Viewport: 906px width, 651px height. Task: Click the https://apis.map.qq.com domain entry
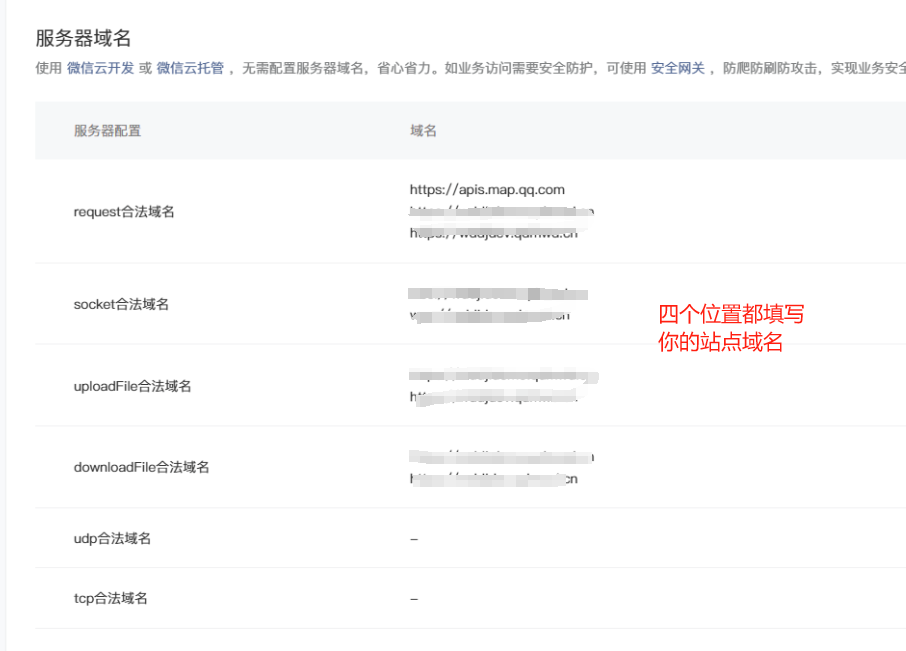[487, 189]
